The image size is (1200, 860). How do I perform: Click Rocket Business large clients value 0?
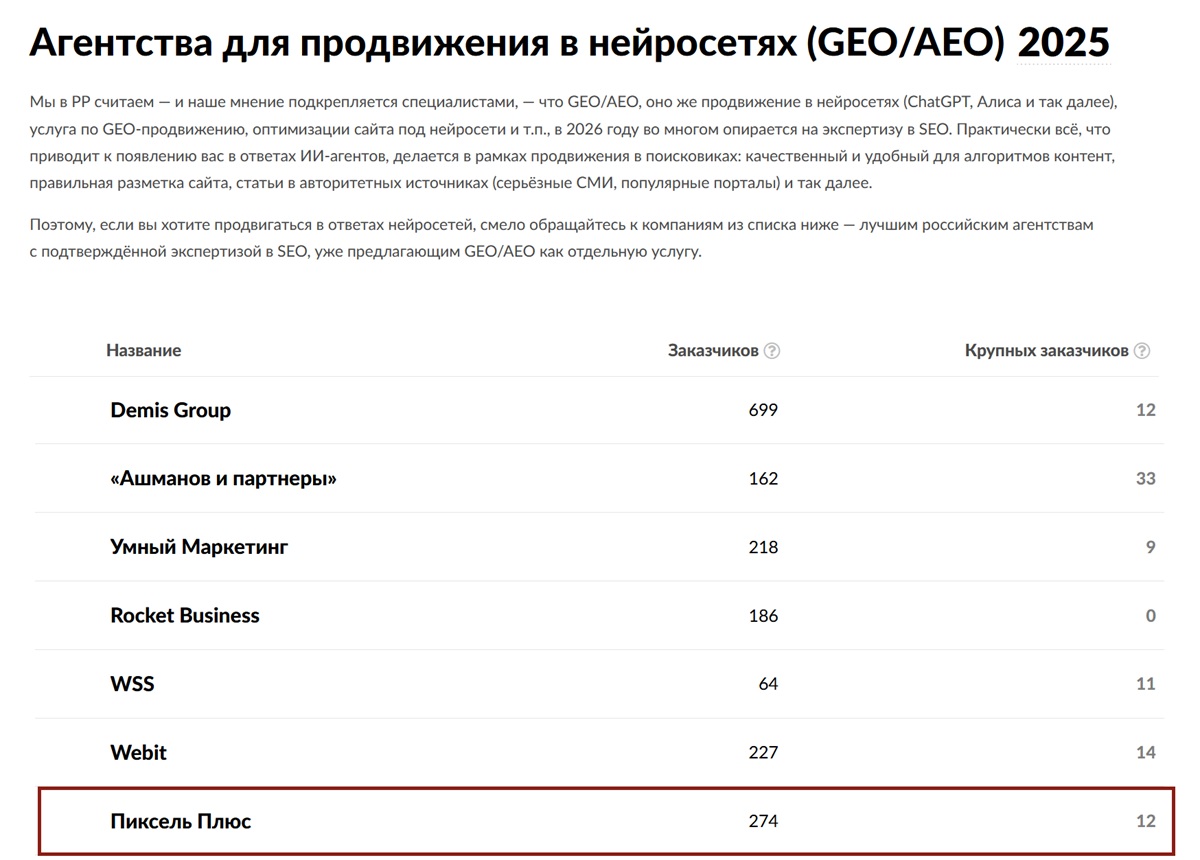[x=1150, y=616]
